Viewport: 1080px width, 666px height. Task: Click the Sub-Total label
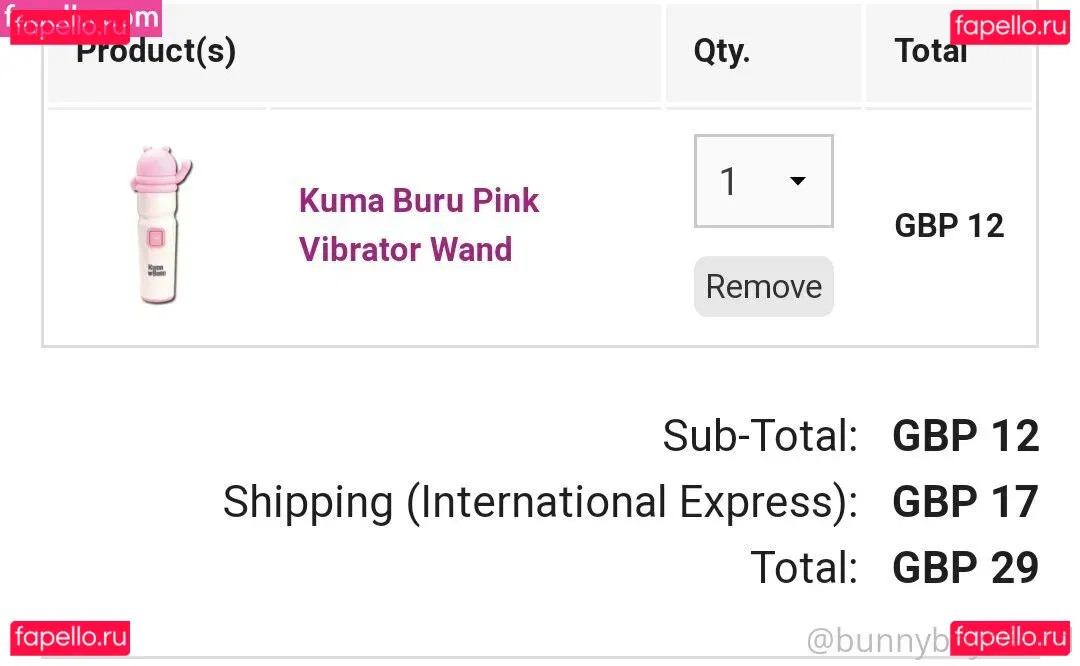click(x=760, y=436)
